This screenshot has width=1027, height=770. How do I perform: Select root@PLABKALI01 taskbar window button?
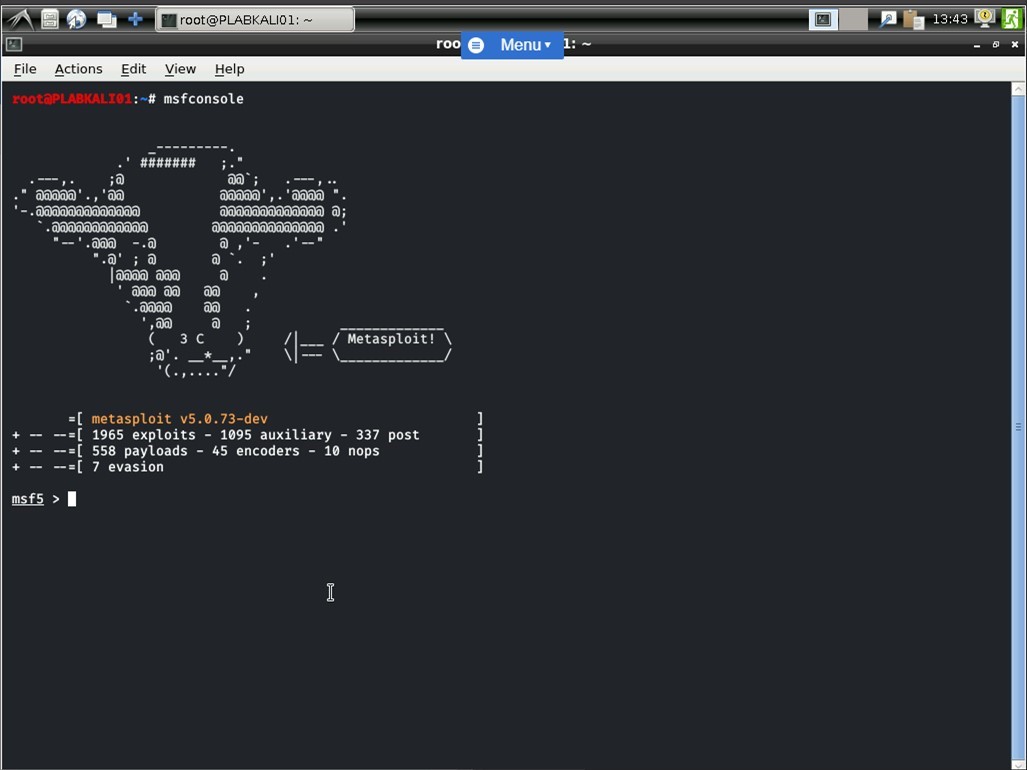[x=255, y=20]
